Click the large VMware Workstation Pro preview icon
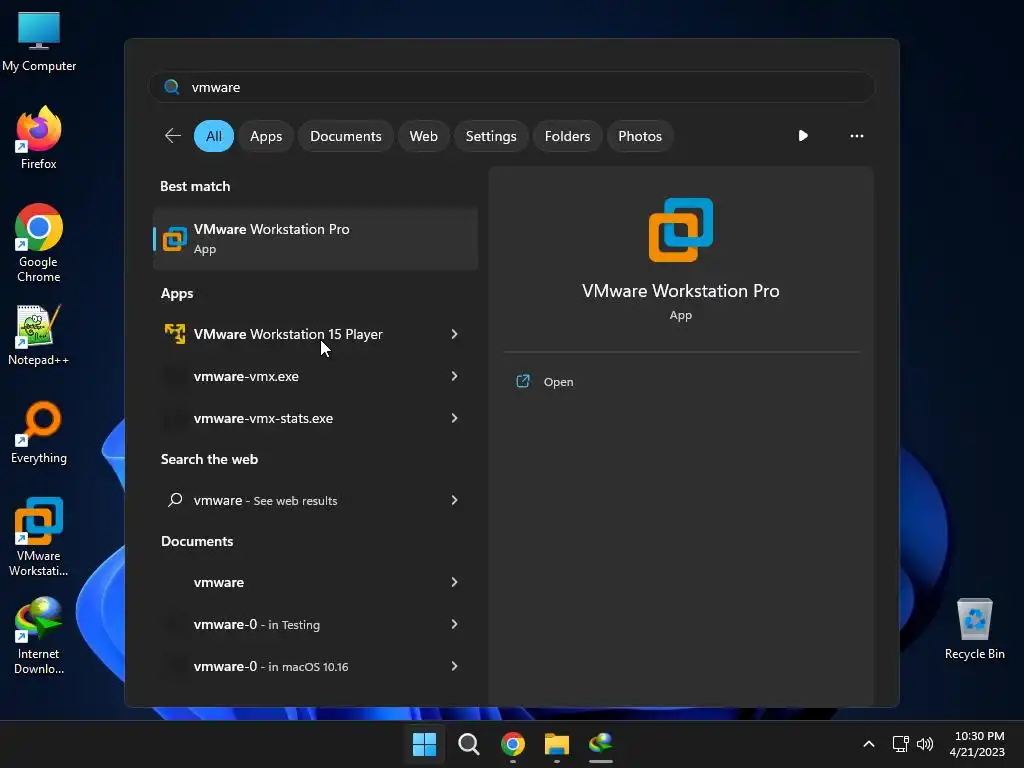This screenshot has width=1024, height=768. click(x=680, y=230)
